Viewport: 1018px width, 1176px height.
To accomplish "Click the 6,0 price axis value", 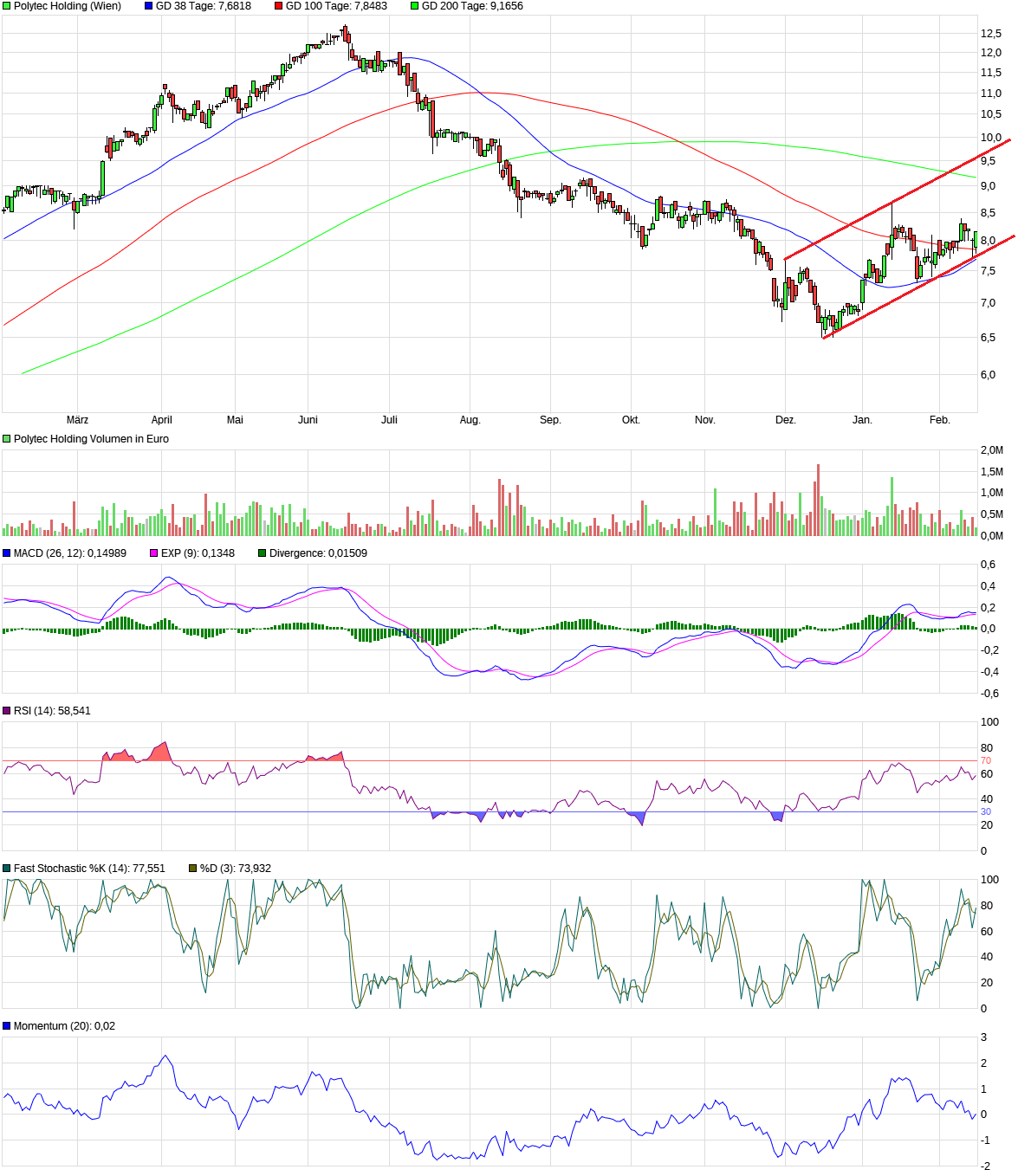I will click(x=988, y=375).
